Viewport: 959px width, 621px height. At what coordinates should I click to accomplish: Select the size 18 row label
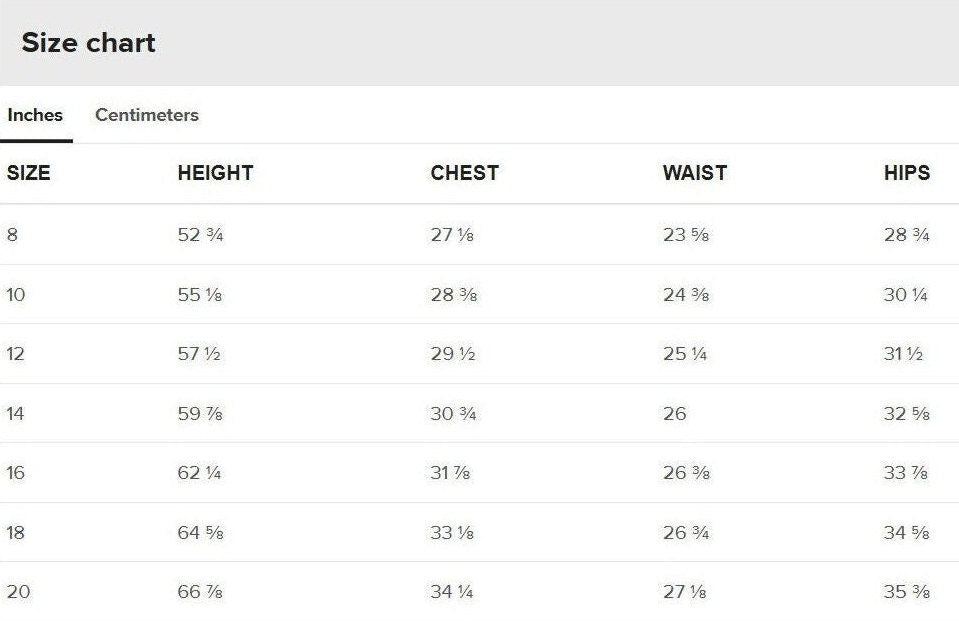click(x=16, y=532)
